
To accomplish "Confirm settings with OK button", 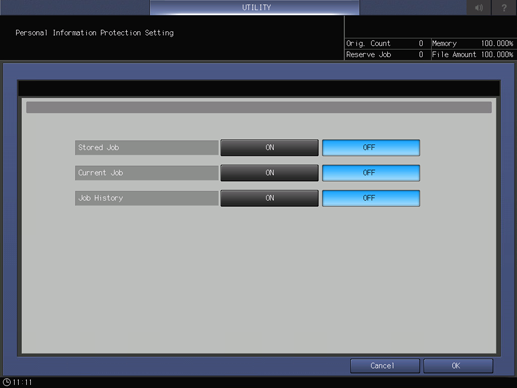I will click(458, 366).
